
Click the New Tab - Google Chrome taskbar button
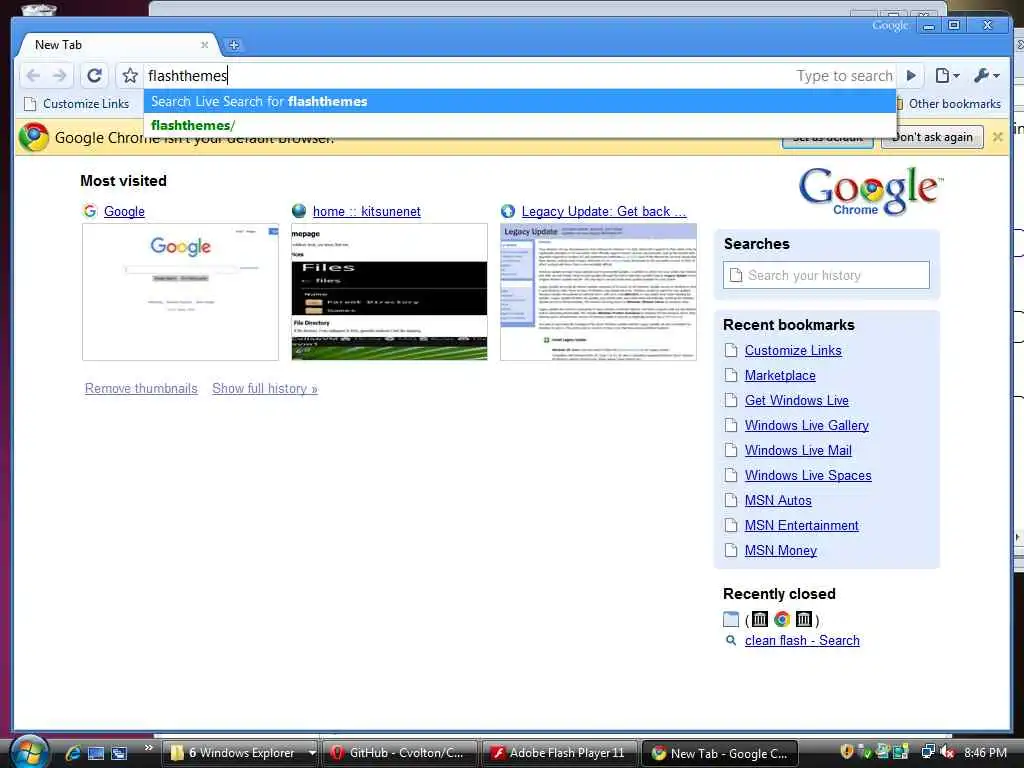click(720, 753)
